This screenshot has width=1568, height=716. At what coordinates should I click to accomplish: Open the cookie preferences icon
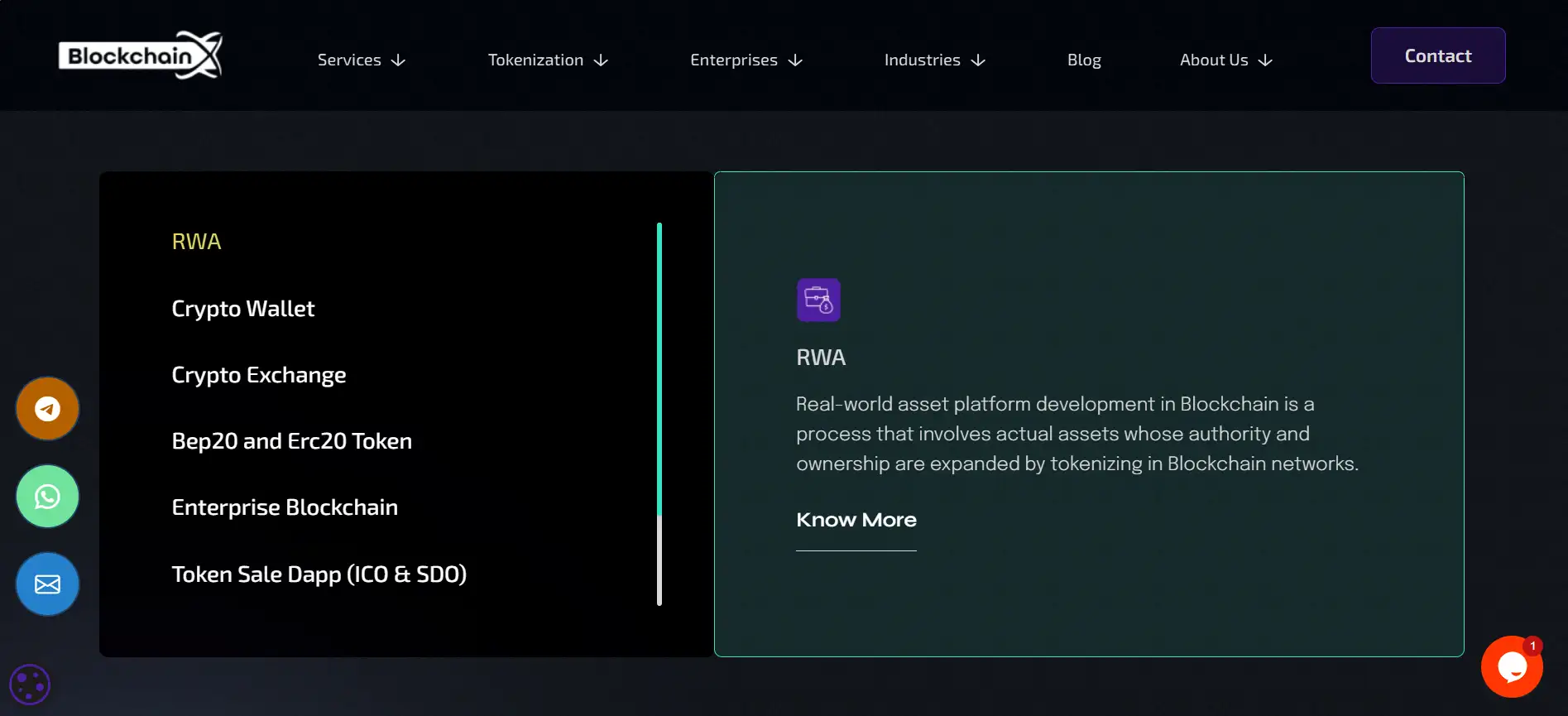pos(30,685)
